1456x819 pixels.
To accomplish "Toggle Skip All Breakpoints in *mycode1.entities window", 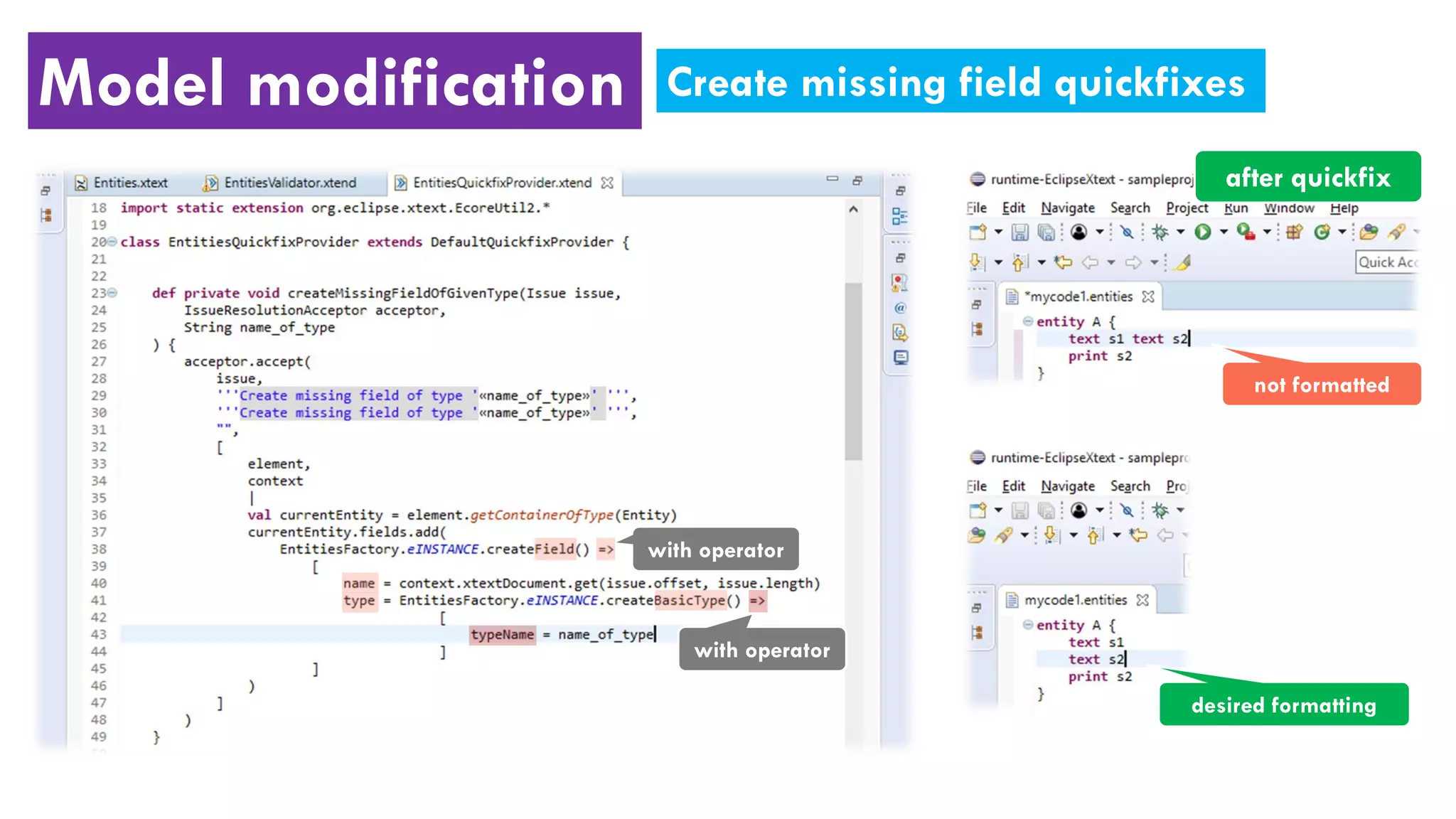I will tap(1126, 232).
